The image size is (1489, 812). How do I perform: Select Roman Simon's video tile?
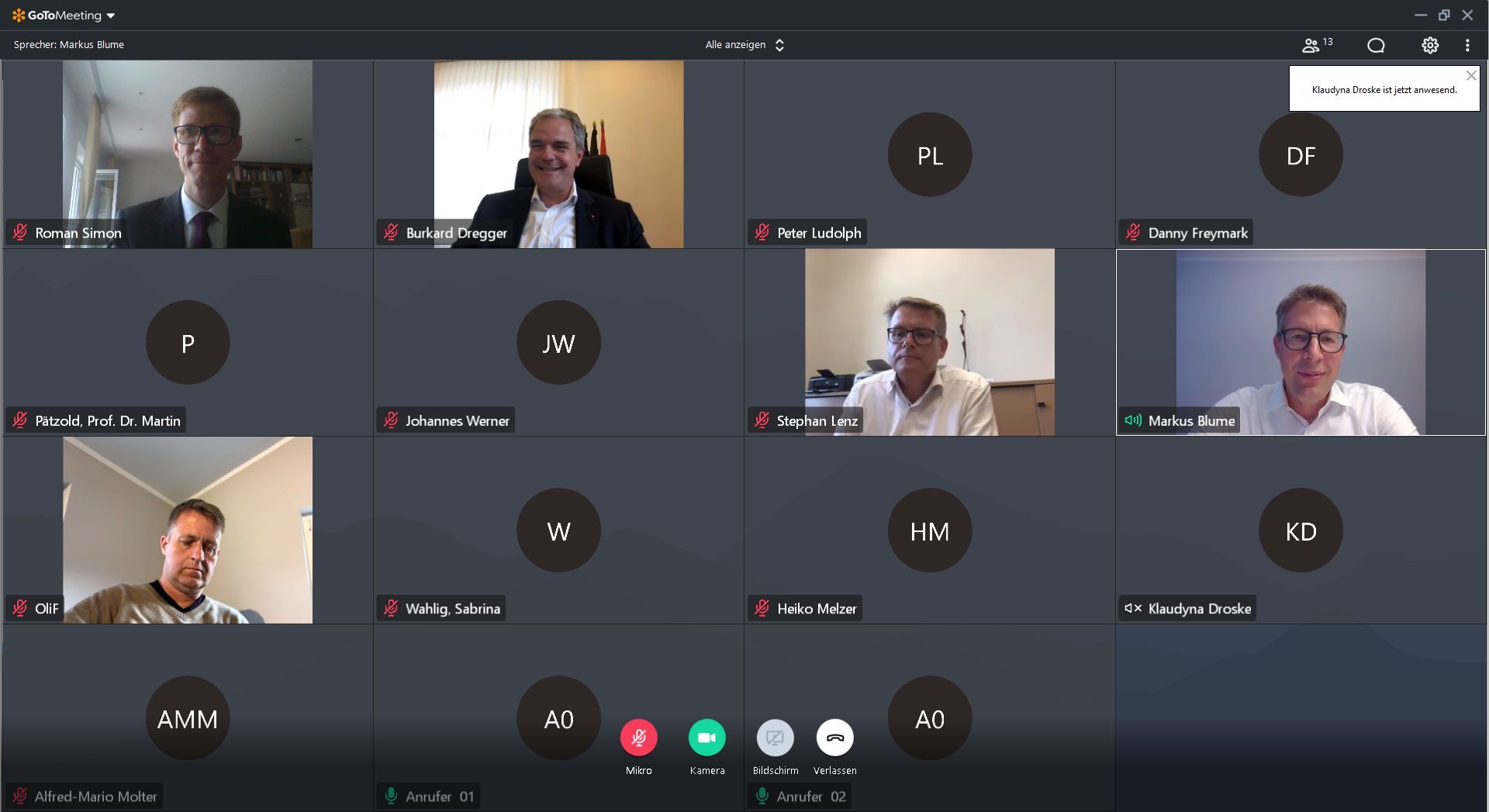(x=188, y=154)
